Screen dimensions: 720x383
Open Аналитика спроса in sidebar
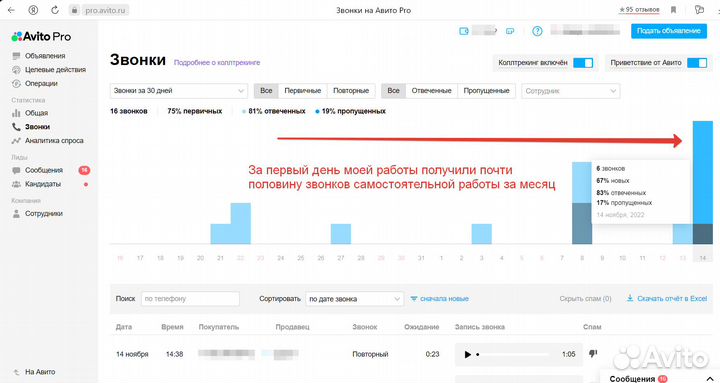coord(54,141)
